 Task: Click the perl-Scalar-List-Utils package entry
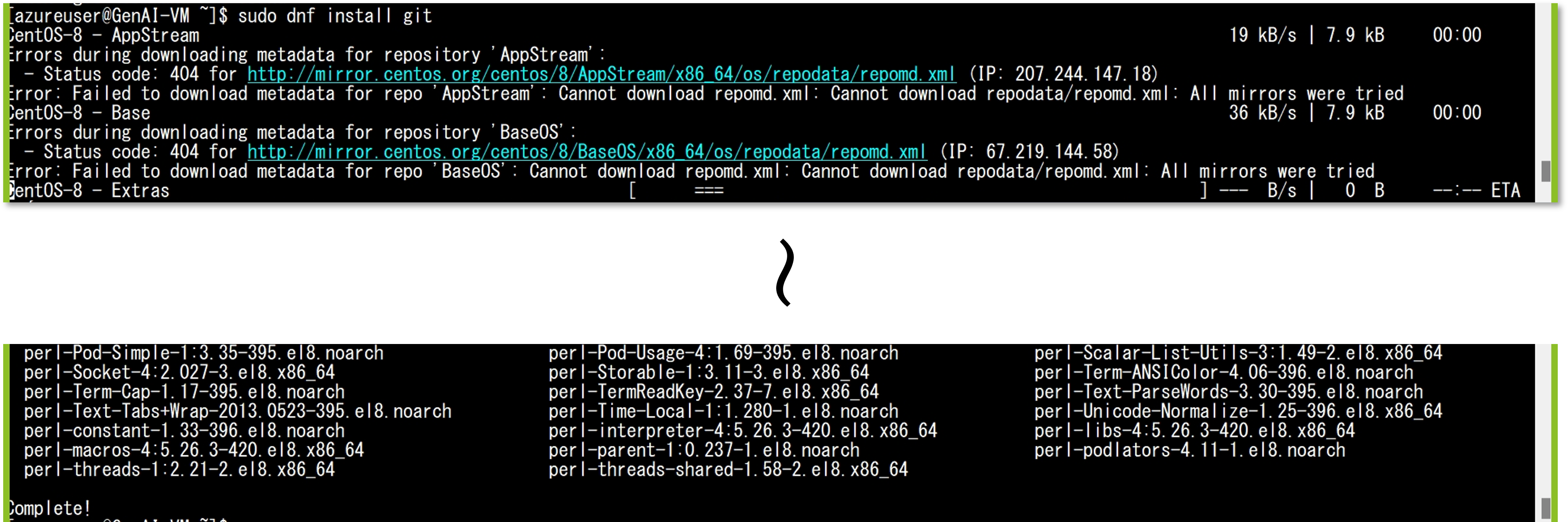(1238, 353)
